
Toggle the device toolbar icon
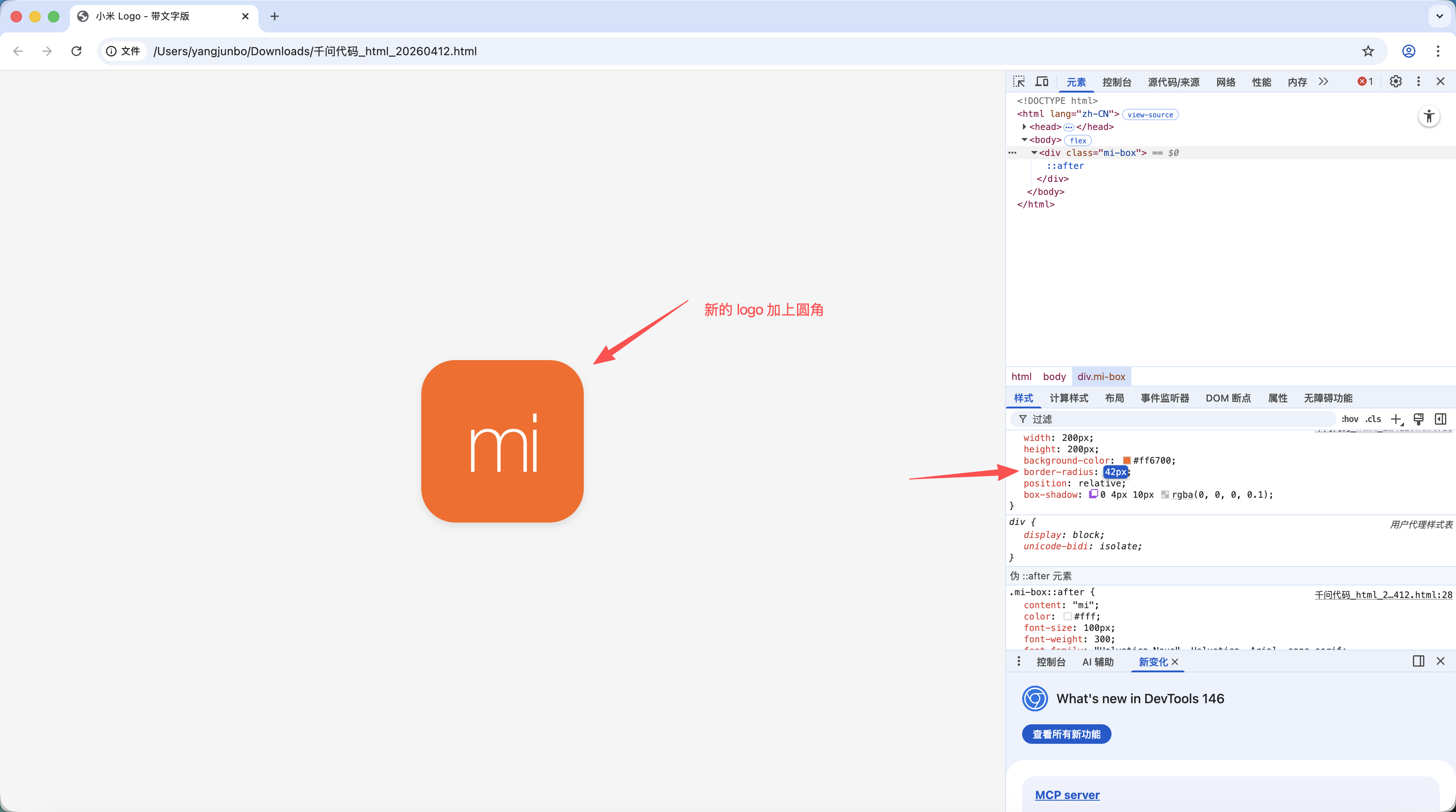pos(1042,82)
